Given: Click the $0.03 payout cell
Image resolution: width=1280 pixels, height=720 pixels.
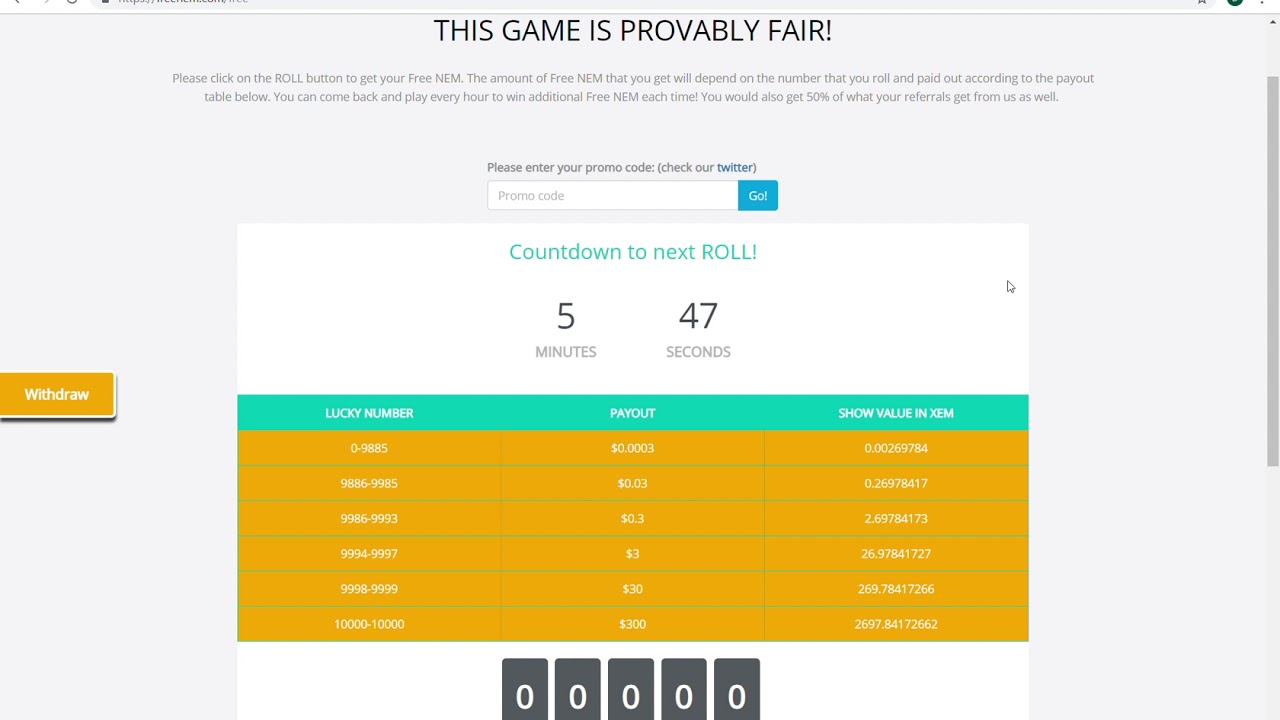Looking at the screenshot, I should point(632,483).
